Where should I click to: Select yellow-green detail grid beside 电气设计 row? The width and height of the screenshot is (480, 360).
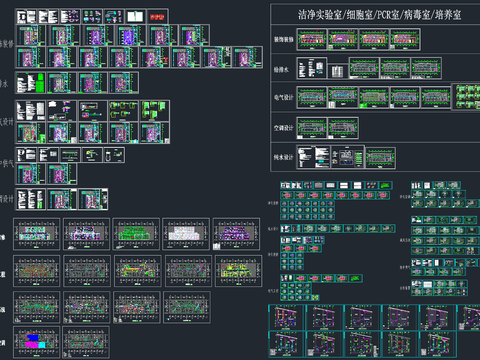466,97
